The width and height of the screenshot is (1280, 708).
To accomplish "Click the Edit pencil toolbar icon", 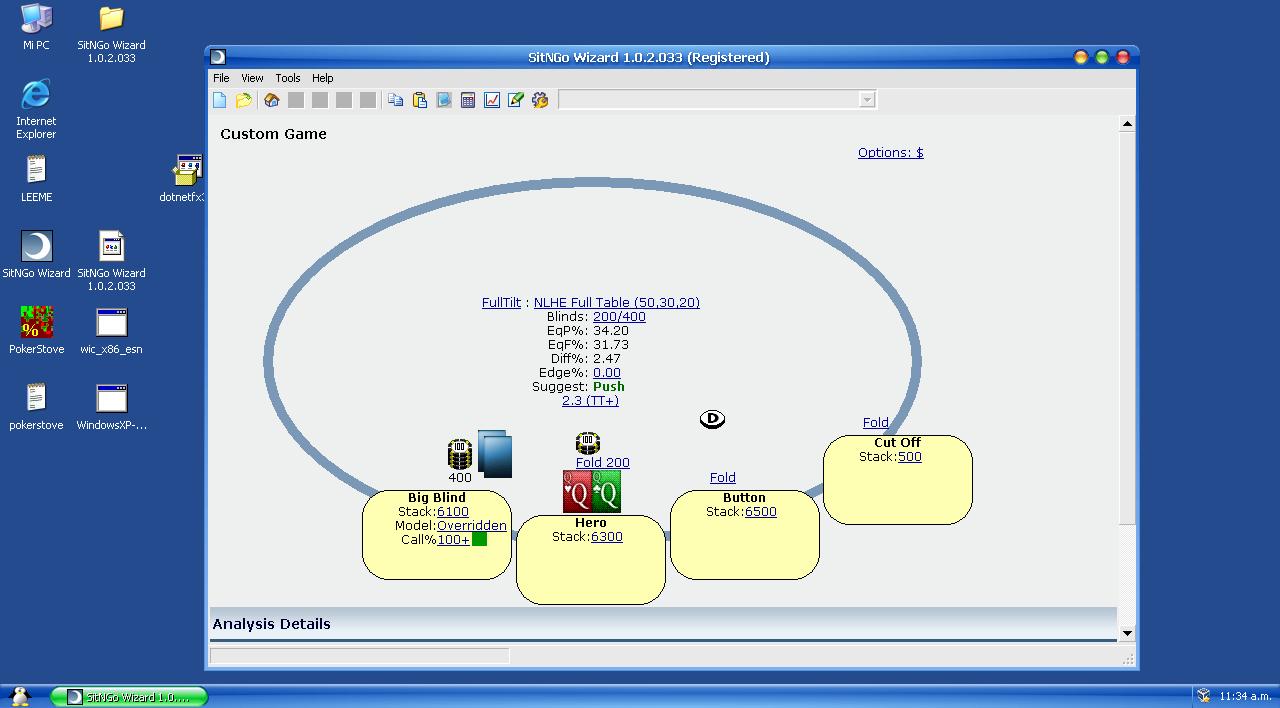I will 516,100.
